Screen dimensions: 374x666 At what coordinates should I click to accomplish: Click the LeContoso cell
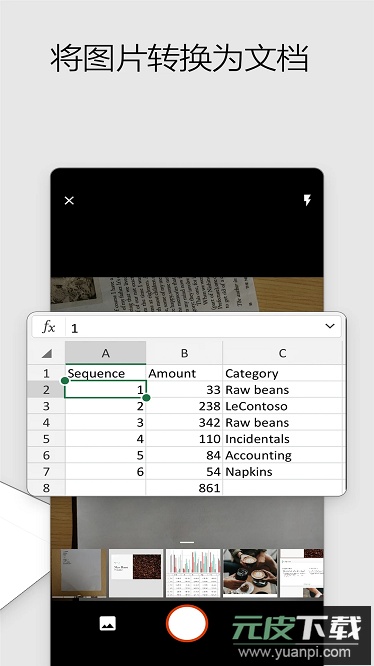(x=282, y=406)
